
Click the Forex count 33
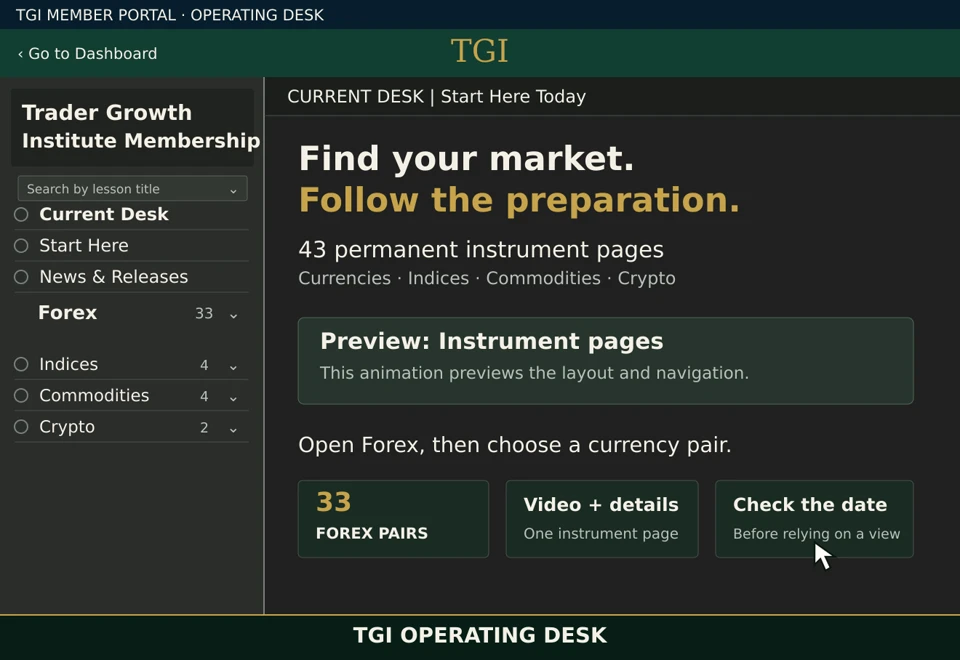(x=204, y=313)
